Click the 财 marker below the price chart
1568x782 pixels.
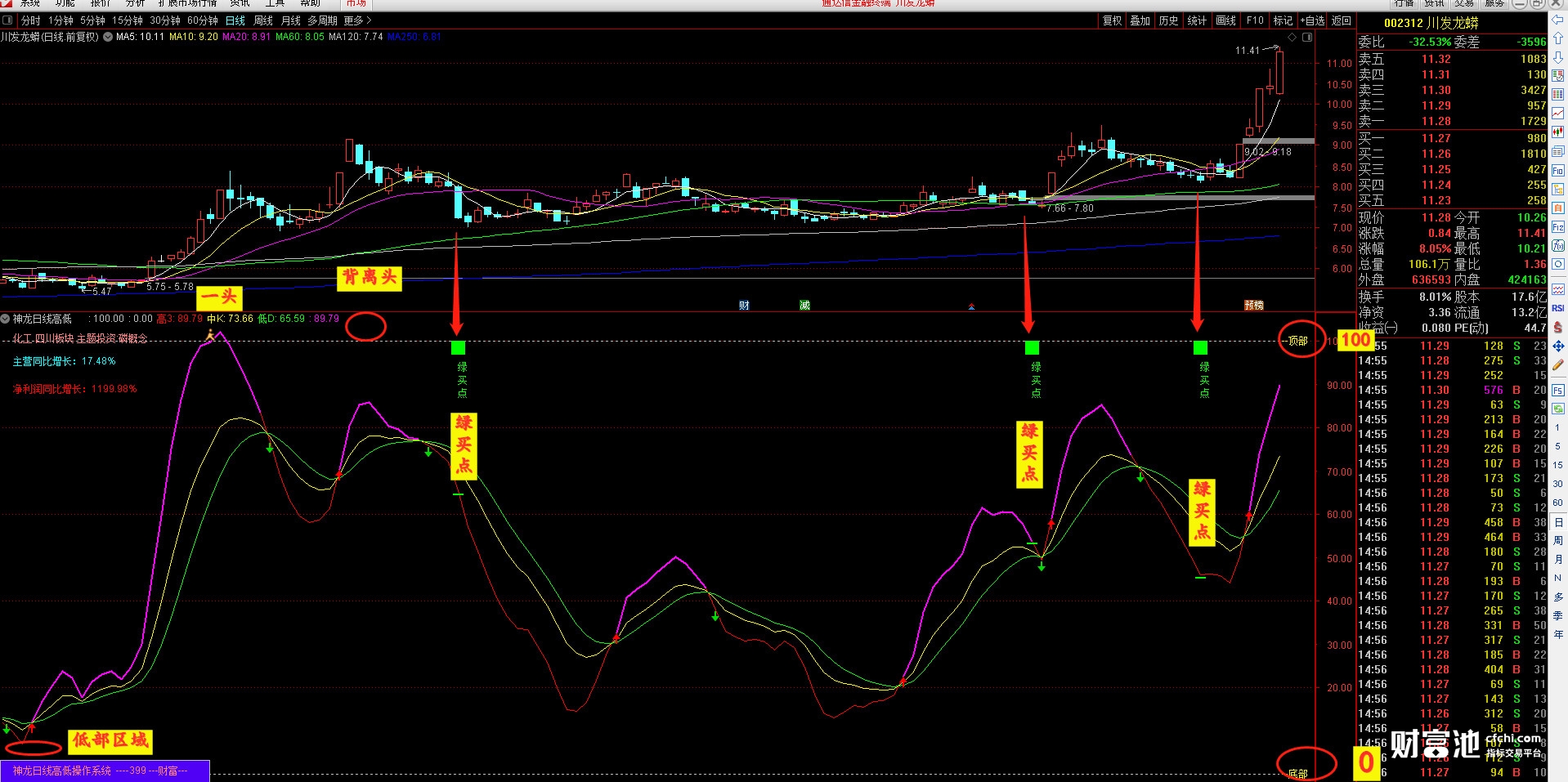click(744, 306)
